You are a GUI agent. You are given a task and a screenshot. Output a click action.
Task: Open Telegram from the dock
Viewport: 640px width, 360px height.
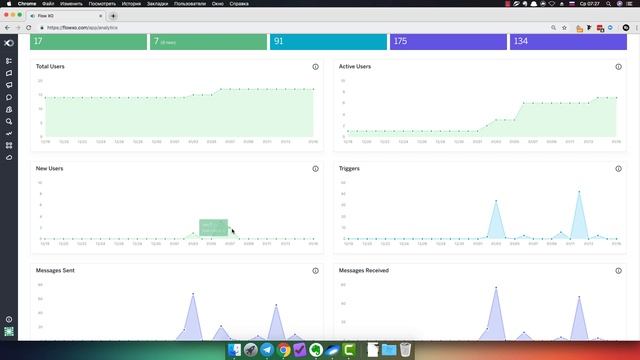(267, 350)
